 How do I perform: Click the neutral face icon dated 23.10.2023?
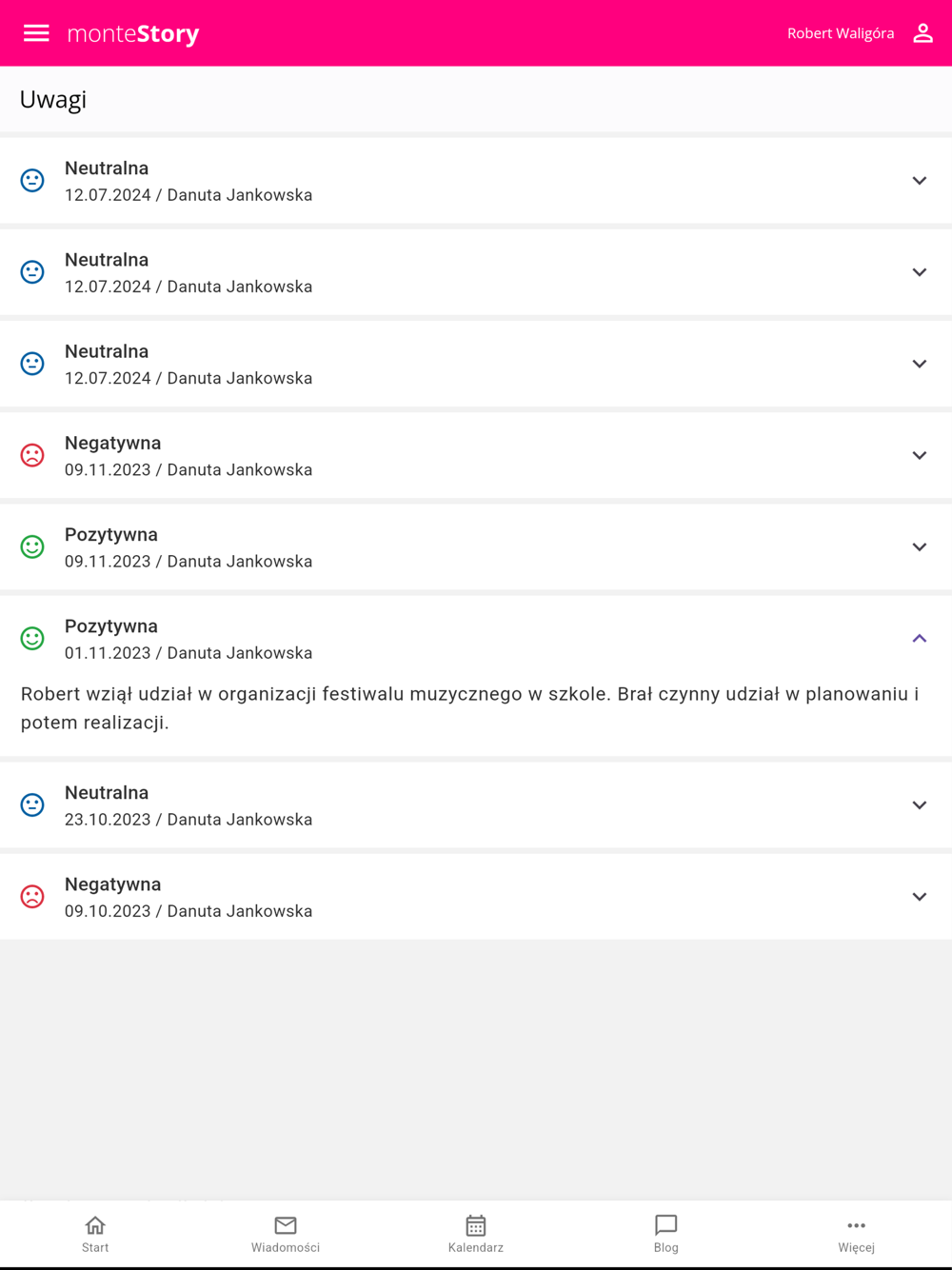point(32,804)
